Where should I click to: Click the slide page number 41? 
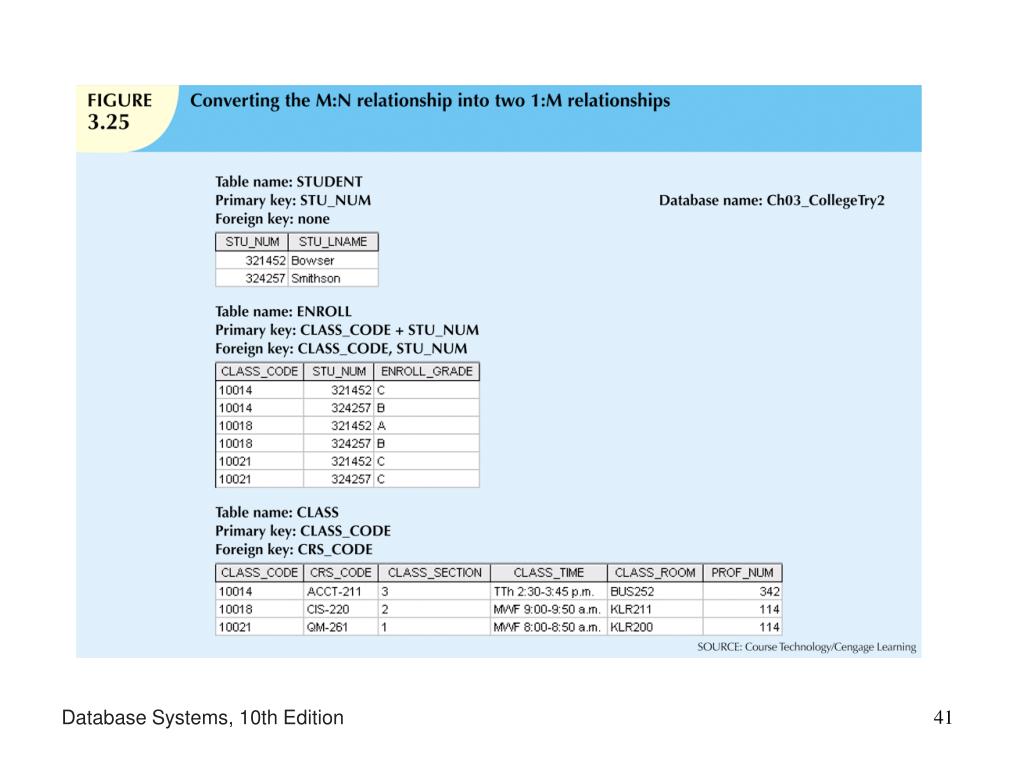[943, 718]
